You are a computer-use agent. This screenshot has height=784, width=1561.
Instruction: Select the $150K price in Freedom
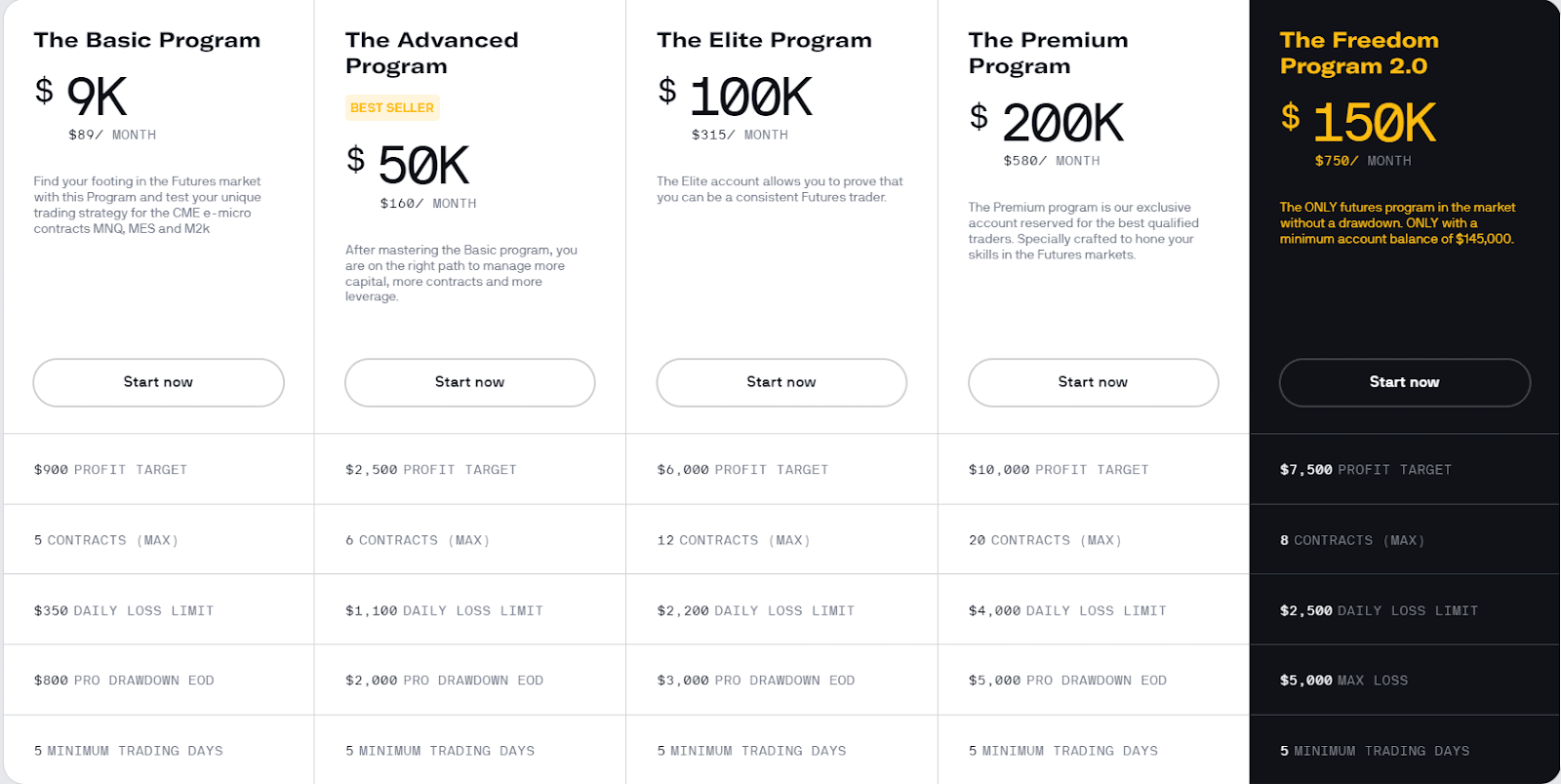(x=1358, y=123)
